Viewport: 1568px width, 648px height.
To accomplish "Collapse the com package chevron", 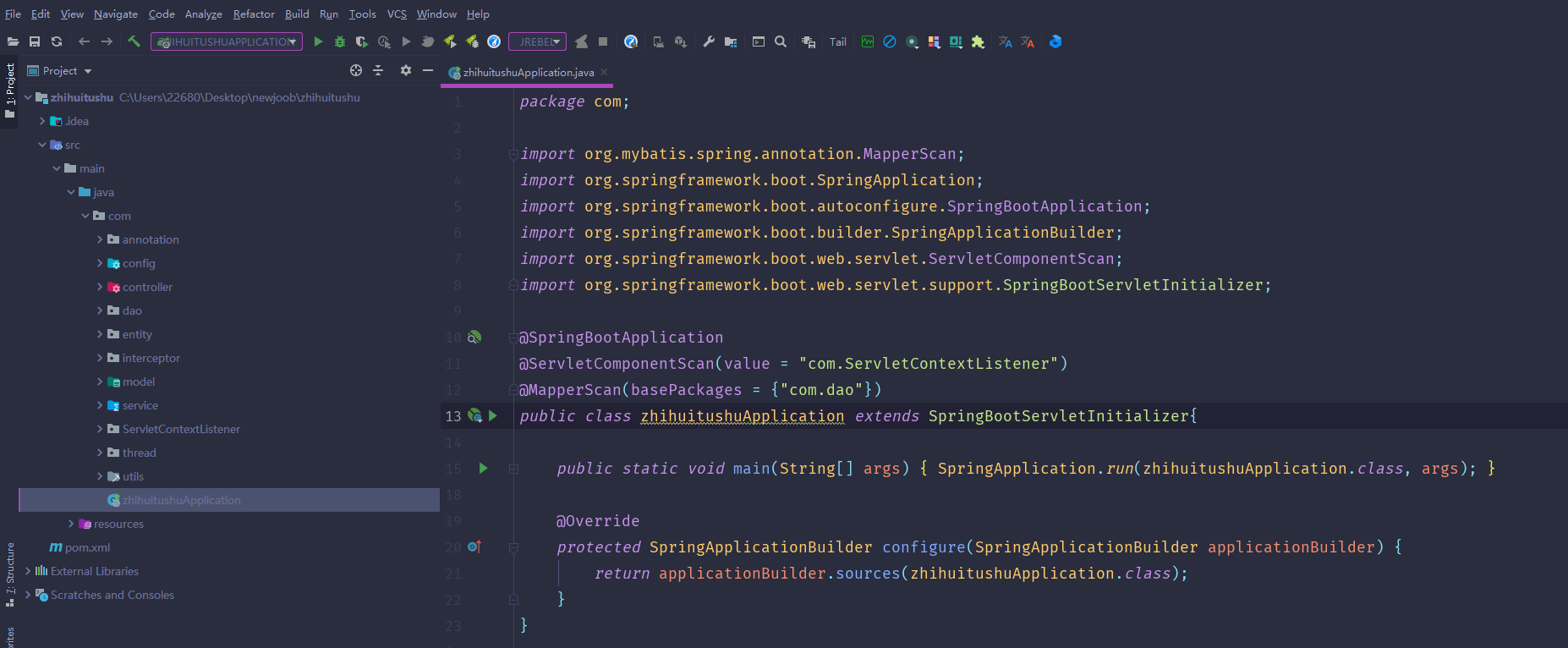I will pyautogui.click(x=85, y=216).
